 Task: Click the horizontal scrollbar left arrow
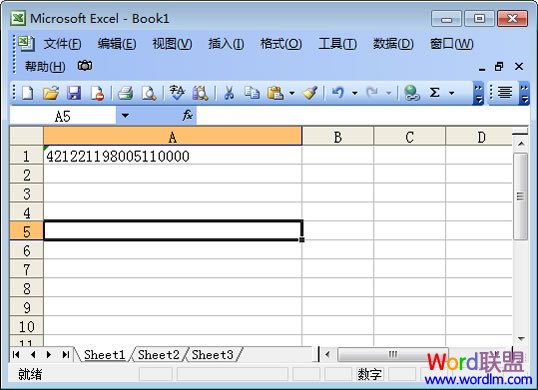click(x=327, y=354)
